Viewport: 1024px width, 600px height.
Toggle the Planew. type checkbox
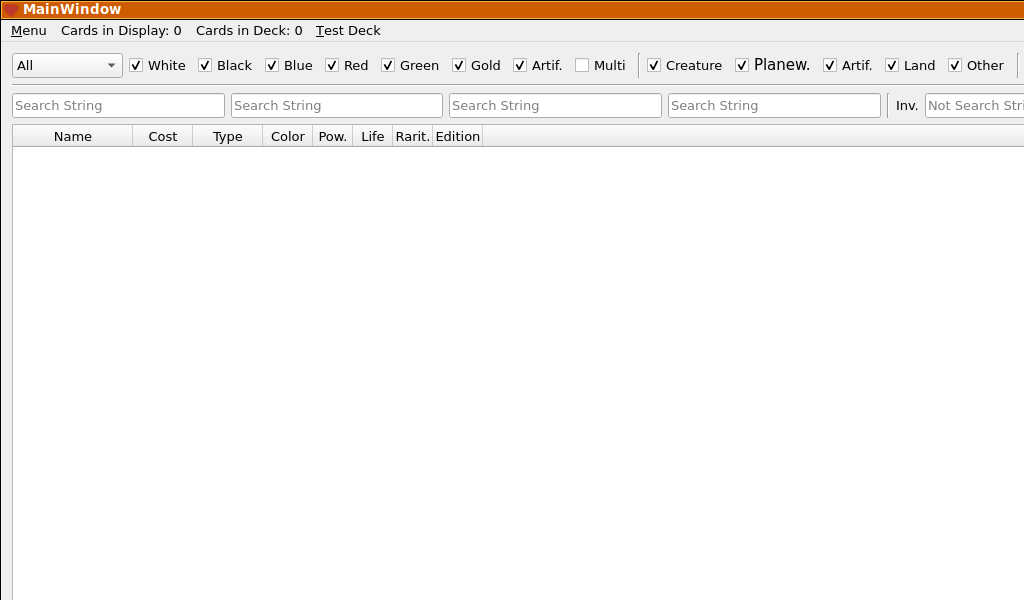point(742,66)
